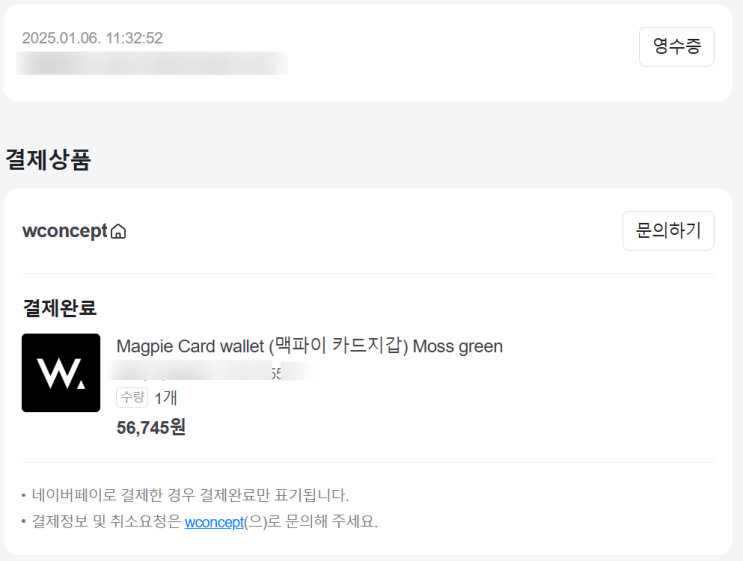Viewport: 743px width, 561px height.
Task: Click the 결제상품 section heading
Action: [48, 159]
